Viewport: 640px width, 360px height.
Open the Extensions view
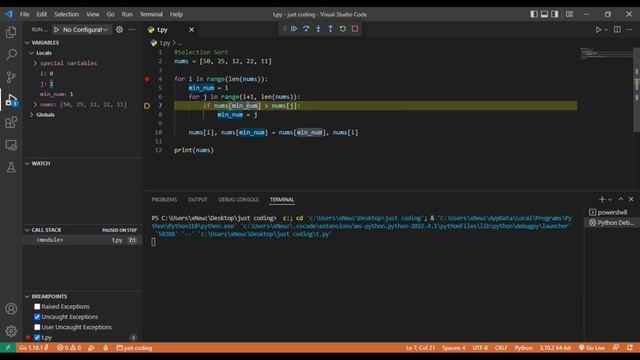pyautogui.click(x=11, y=122)
